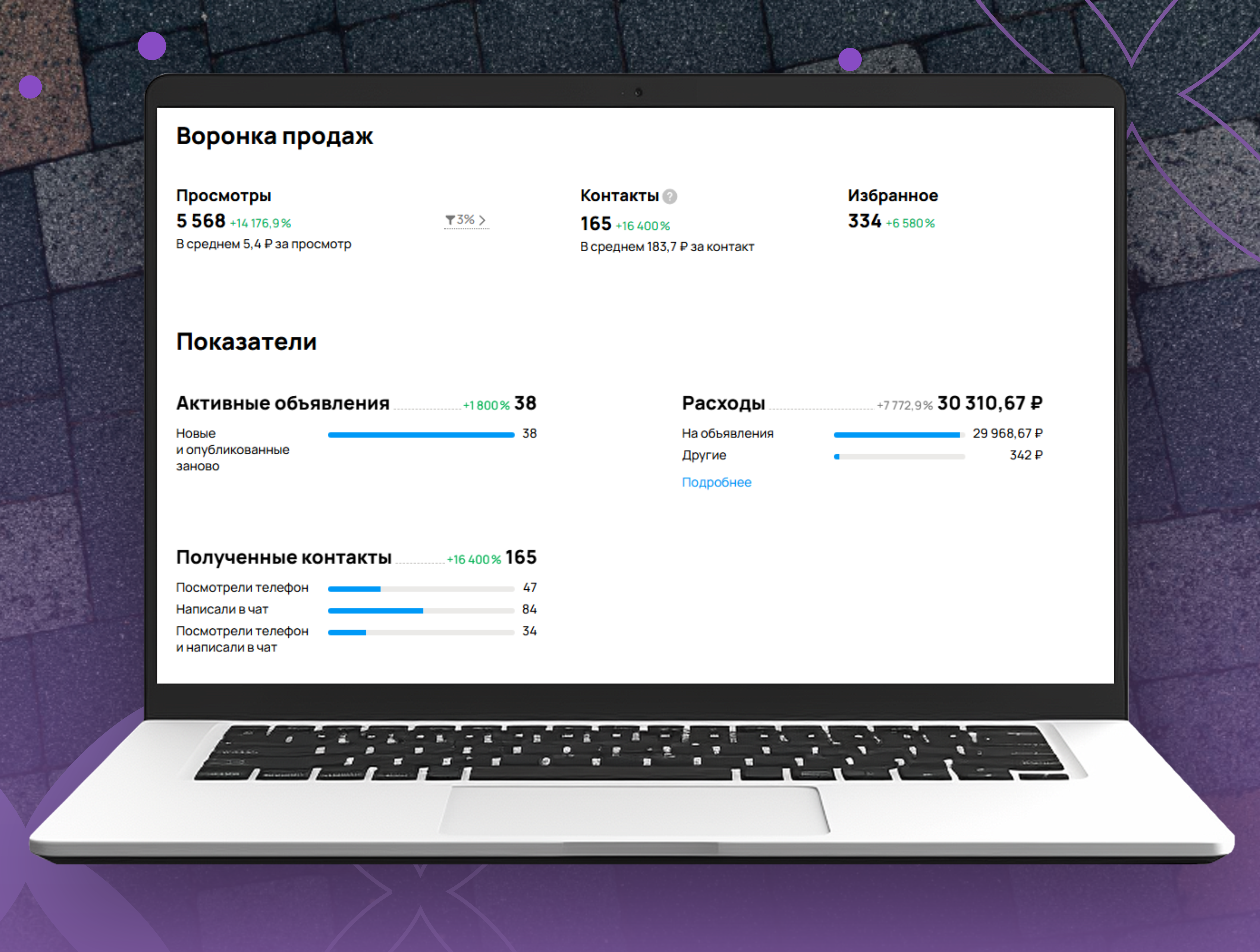Click the Воронка продаж heading
This screenshot has height=952, width=1260.
tap(275, 137)
